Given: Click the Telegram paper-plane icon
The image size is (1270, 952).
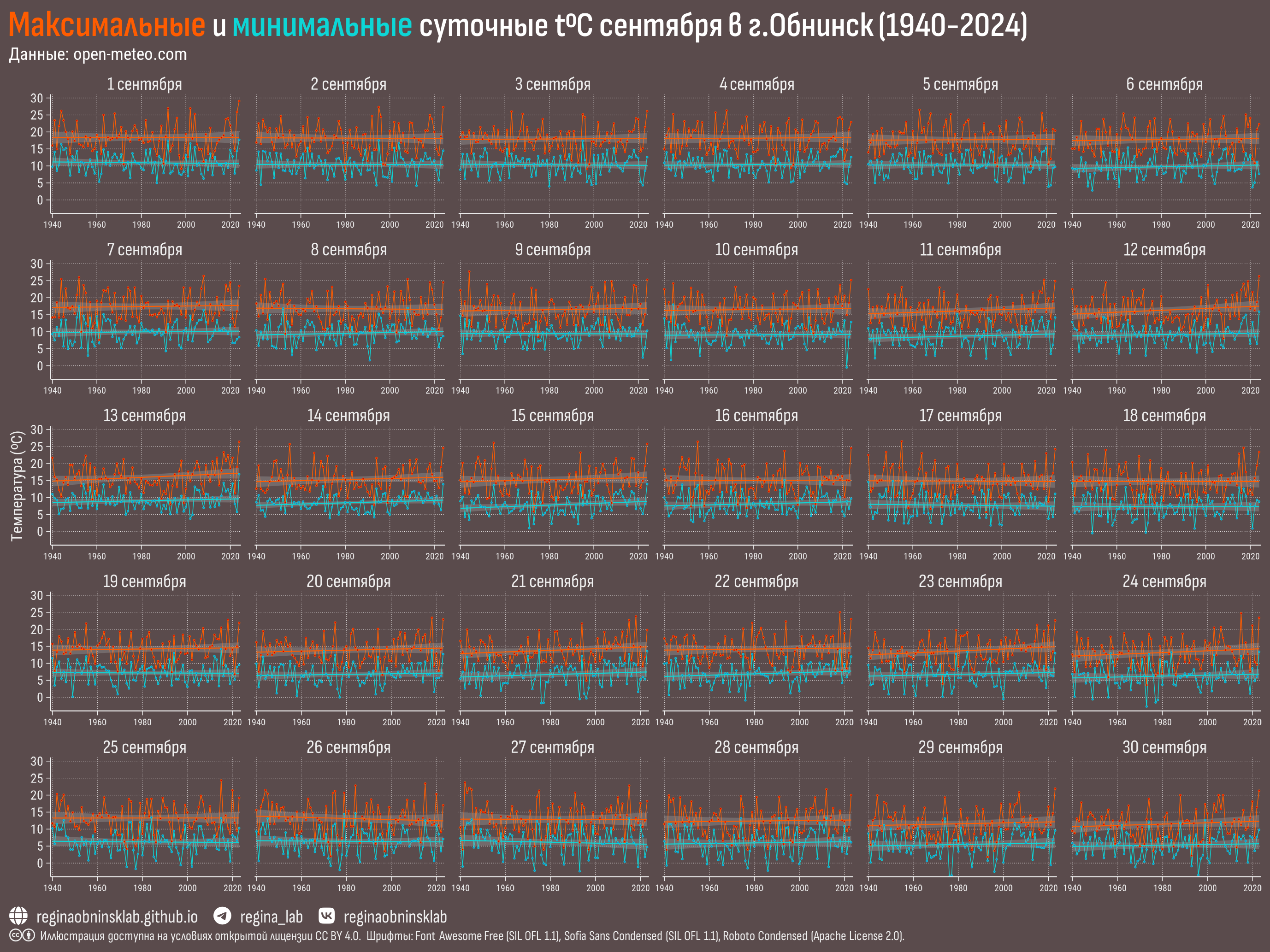Looking at the screenshot, I should (x=222, y=916).
